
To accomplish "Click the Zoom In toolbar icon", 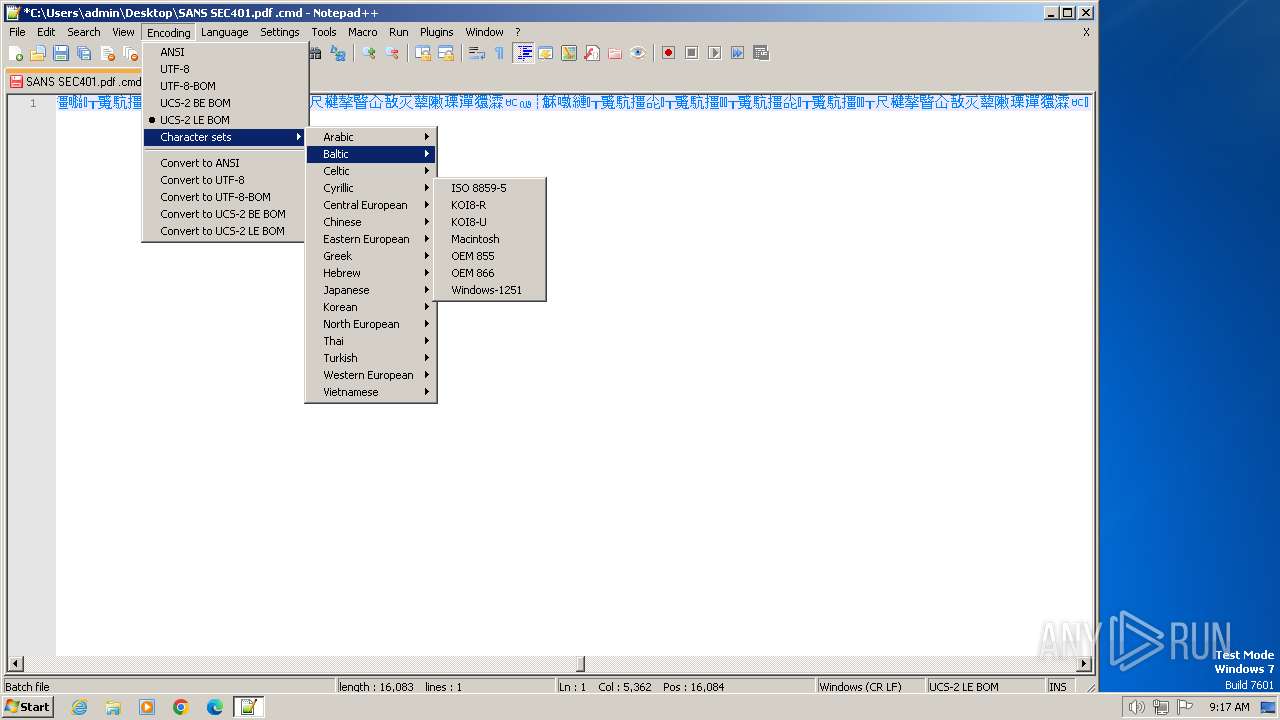I will pyautogui.click(x=369, y=53).
